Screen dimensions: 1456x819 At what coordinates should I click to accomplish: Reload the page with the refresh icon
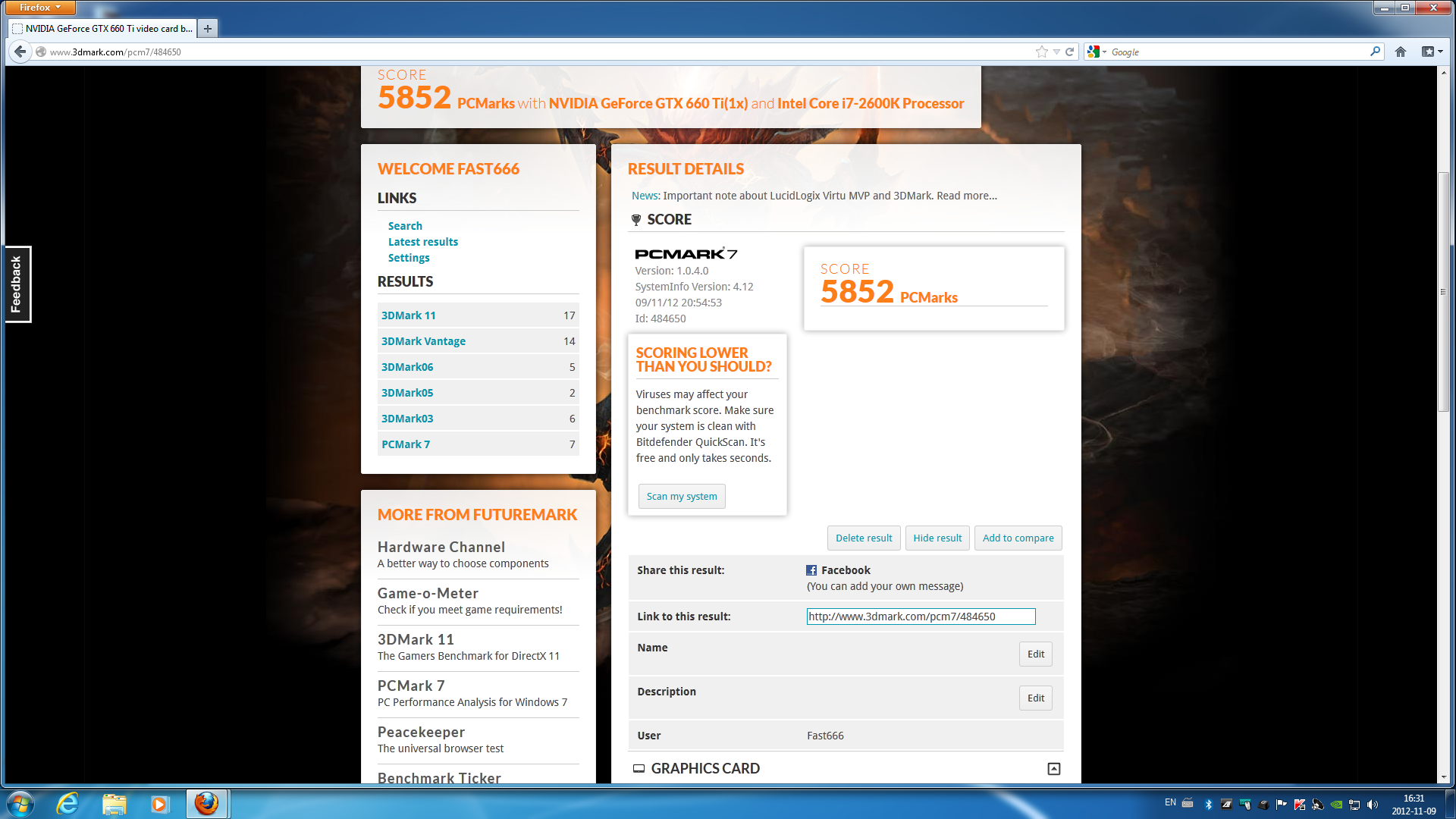click(1069, 52)
